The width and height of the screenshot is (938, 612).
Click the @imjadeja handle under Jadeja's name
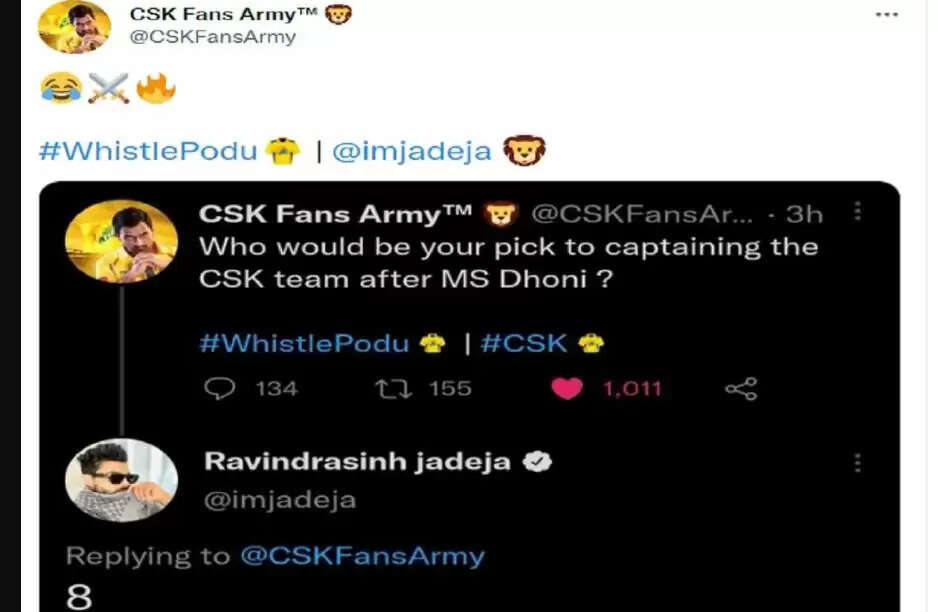[280, 500]
